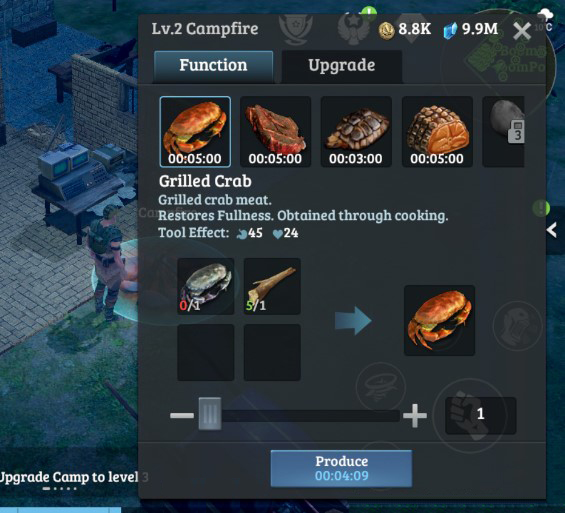Expand the side panel chevron arrow
Image resolution: width=565 pixels, height=513 pixels.
[x=552, y=230]
